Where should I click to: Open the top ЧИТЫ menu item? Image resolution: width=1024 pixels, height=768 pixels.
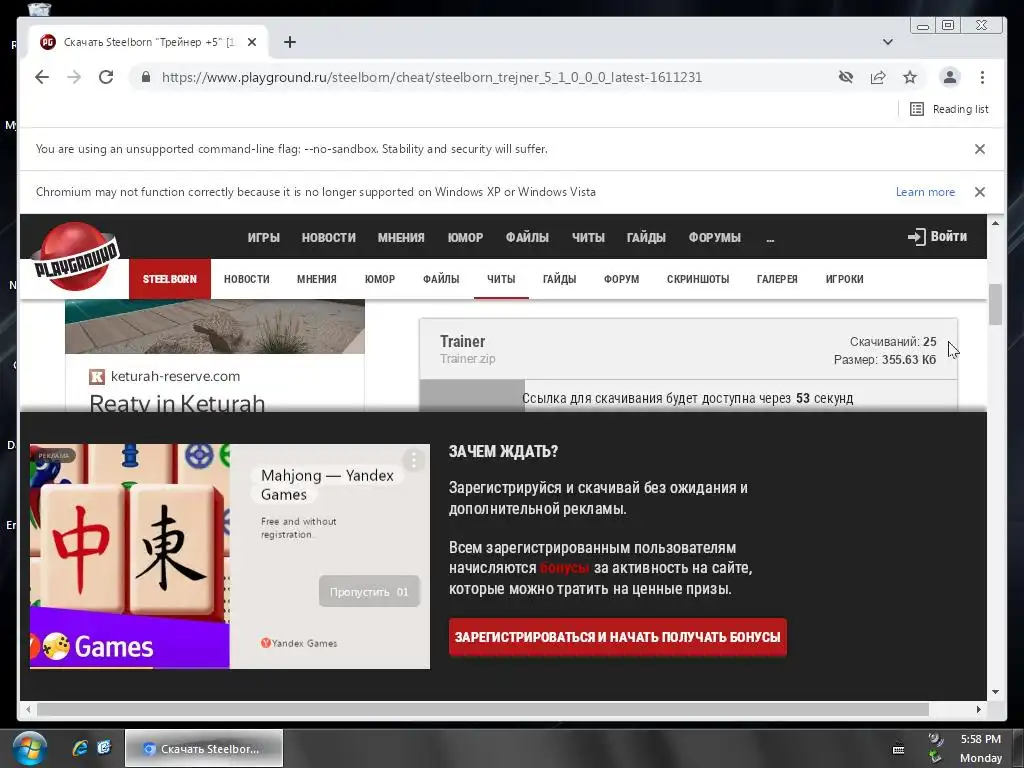click(x=588, y=238)
